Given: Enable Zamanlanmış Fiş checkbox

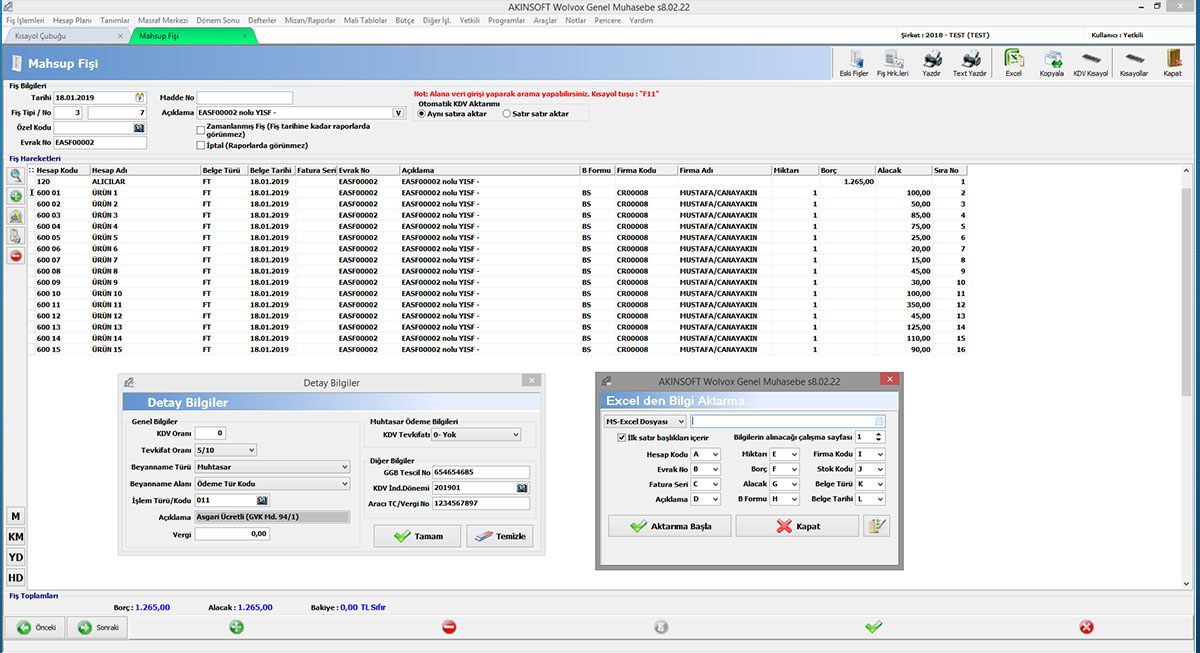Looking at the screenshot, I should click(x=201, y=128).
